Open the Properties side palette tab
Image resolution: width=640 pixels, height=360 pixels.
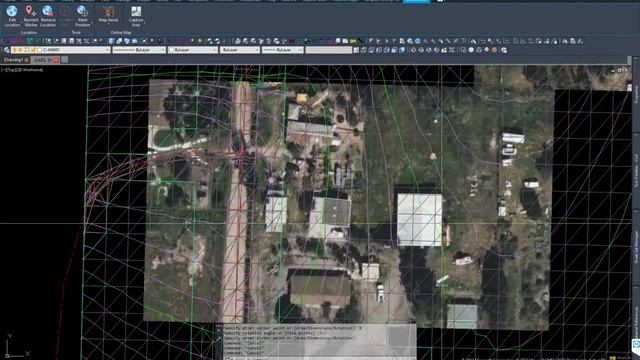(x=636, y=95)
